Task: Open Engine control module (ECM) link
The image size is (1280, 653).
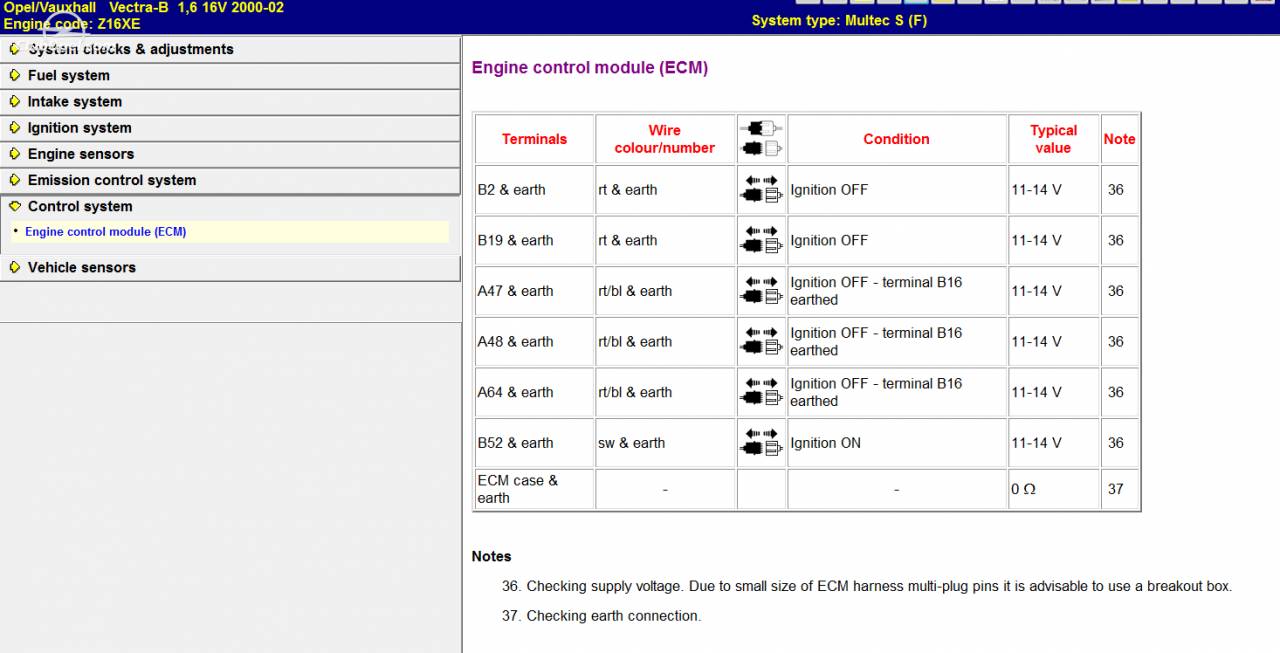Action: coord(105,231)
